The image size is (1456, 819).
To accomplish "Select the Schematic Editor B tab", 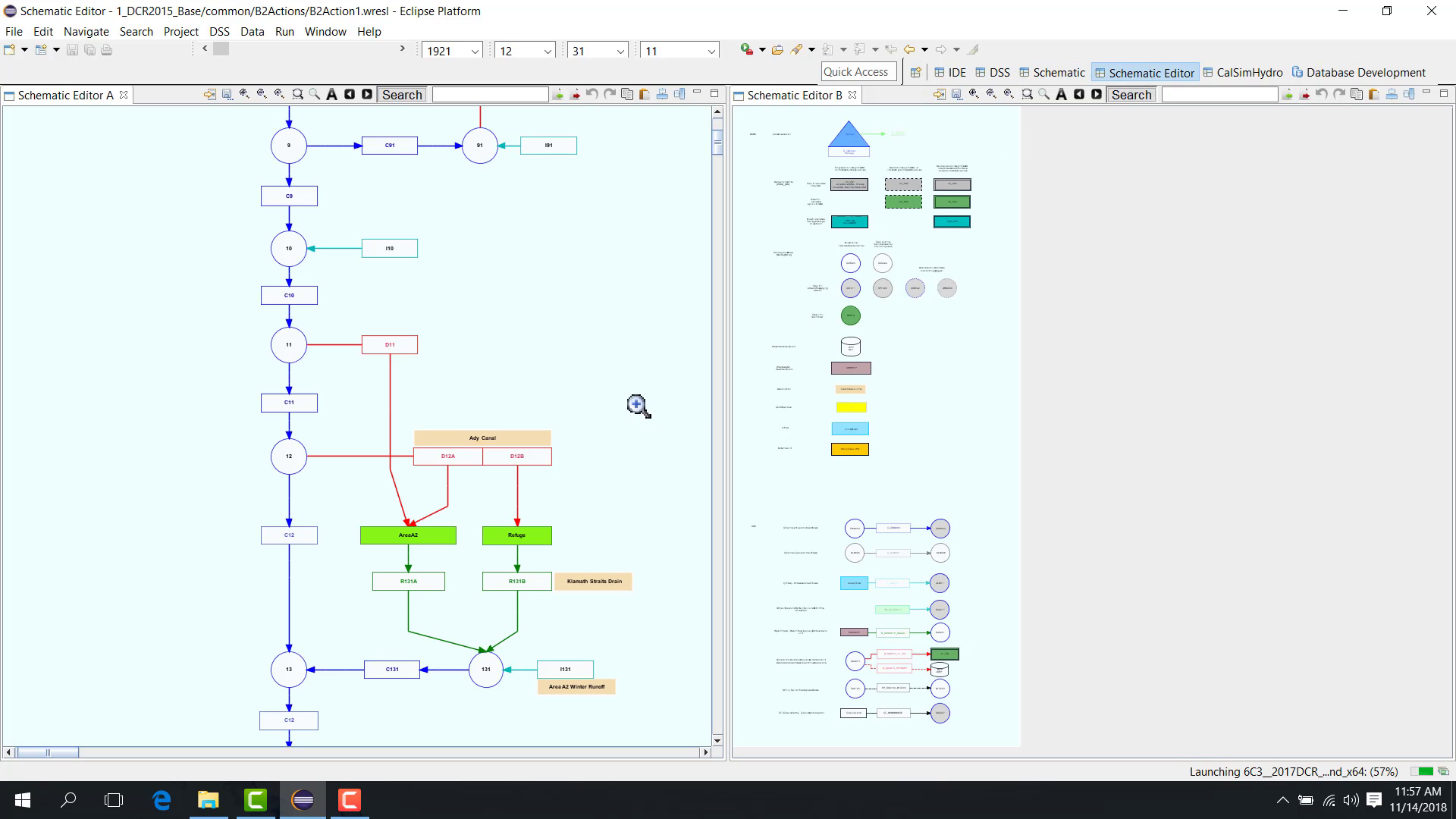I will [794, 95].
